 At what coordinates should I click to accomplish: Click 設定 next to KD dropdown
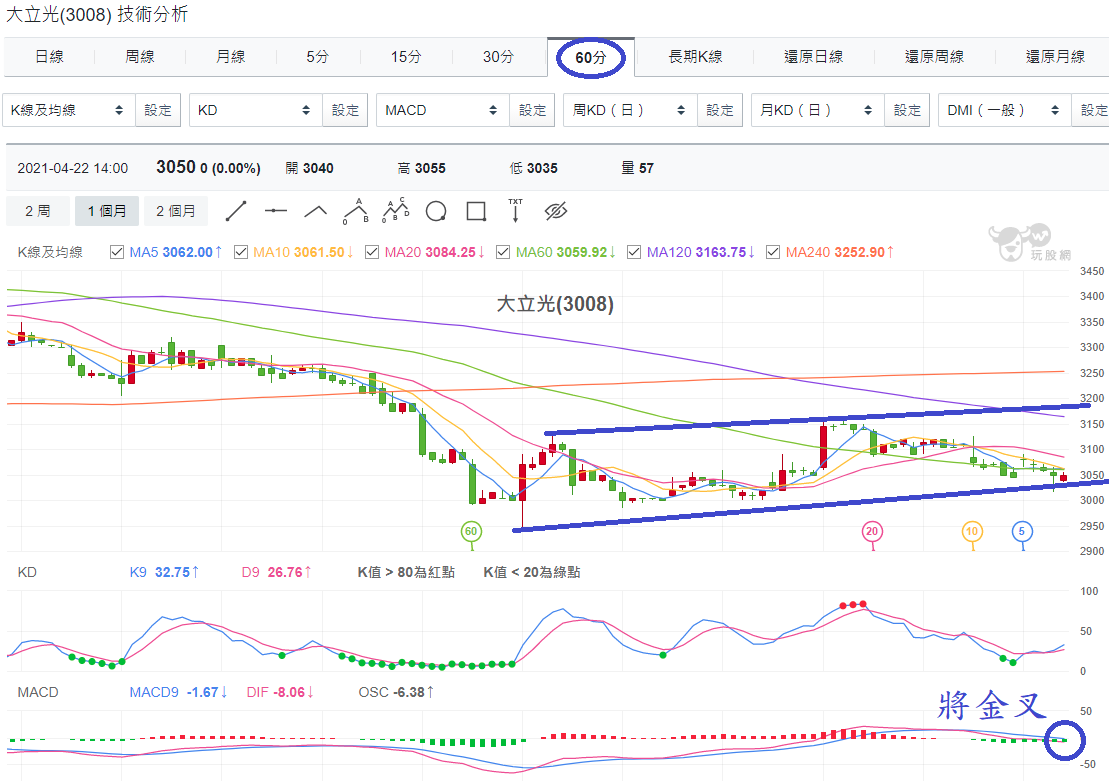click(x=345, y=110)
